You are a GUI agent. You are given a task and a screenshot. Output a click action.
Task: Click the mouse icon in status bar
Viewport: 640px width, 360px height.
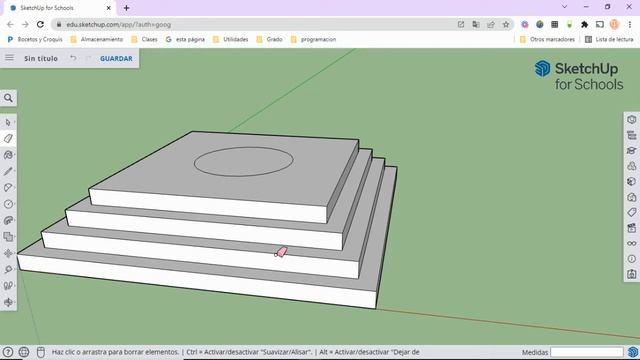click(x=40, y=352)
